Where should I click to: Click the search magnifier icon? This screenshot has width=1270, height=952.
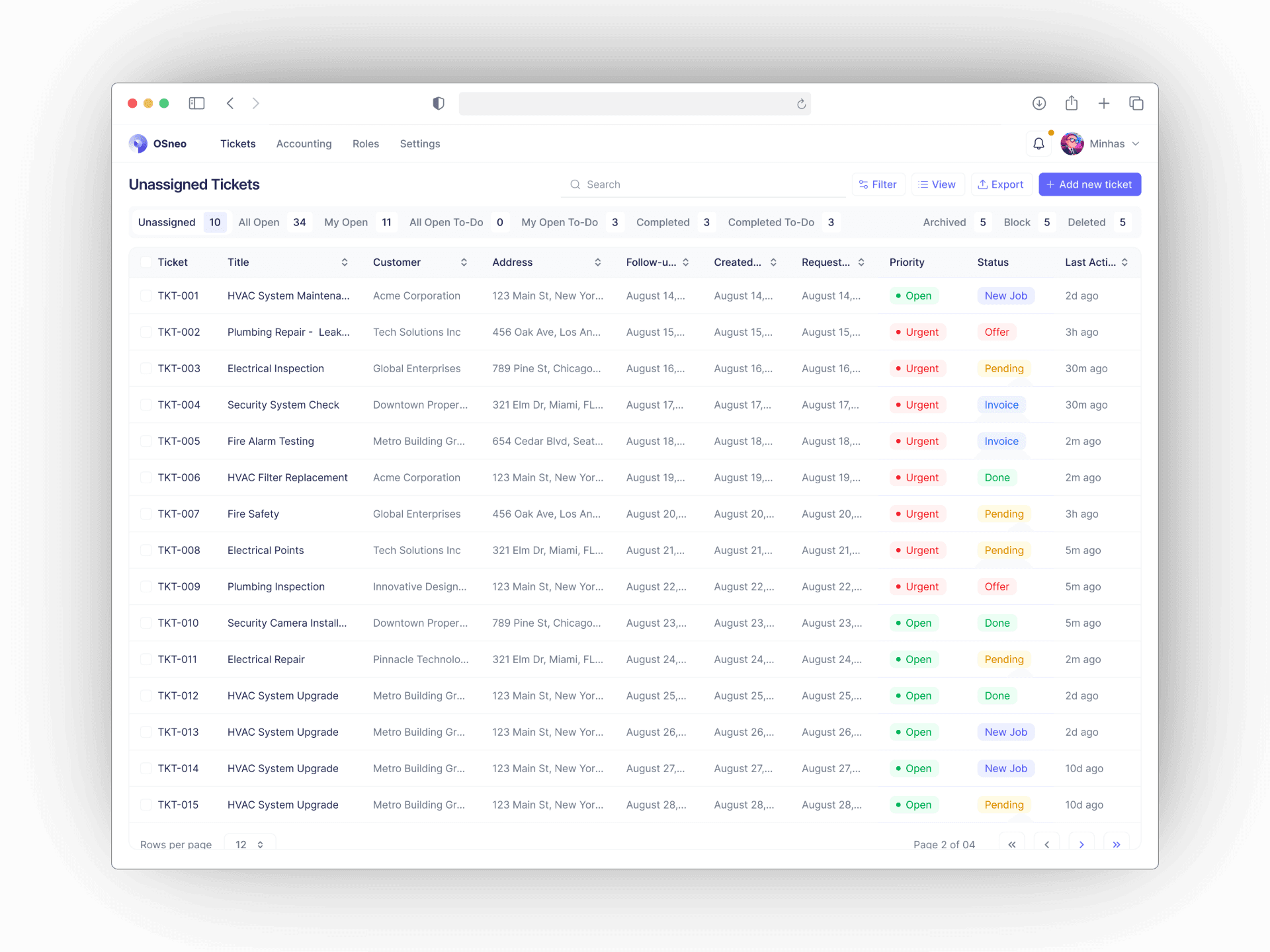575,184
